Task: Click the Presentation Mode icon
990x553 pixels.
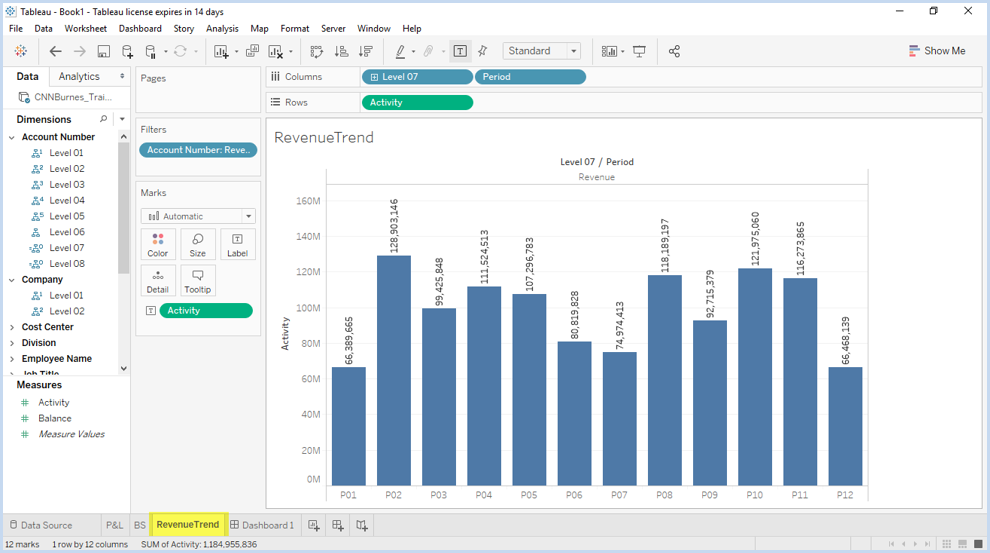Action: click(x=639, y=51)
